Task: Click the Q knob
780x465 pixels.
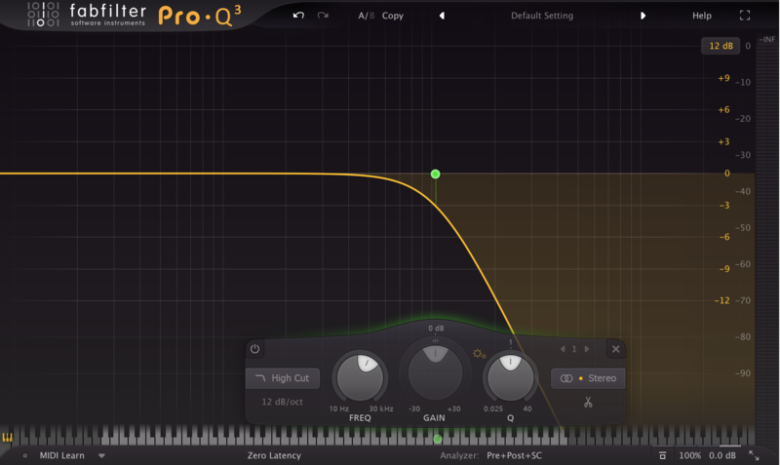Action: pos(510,377)
